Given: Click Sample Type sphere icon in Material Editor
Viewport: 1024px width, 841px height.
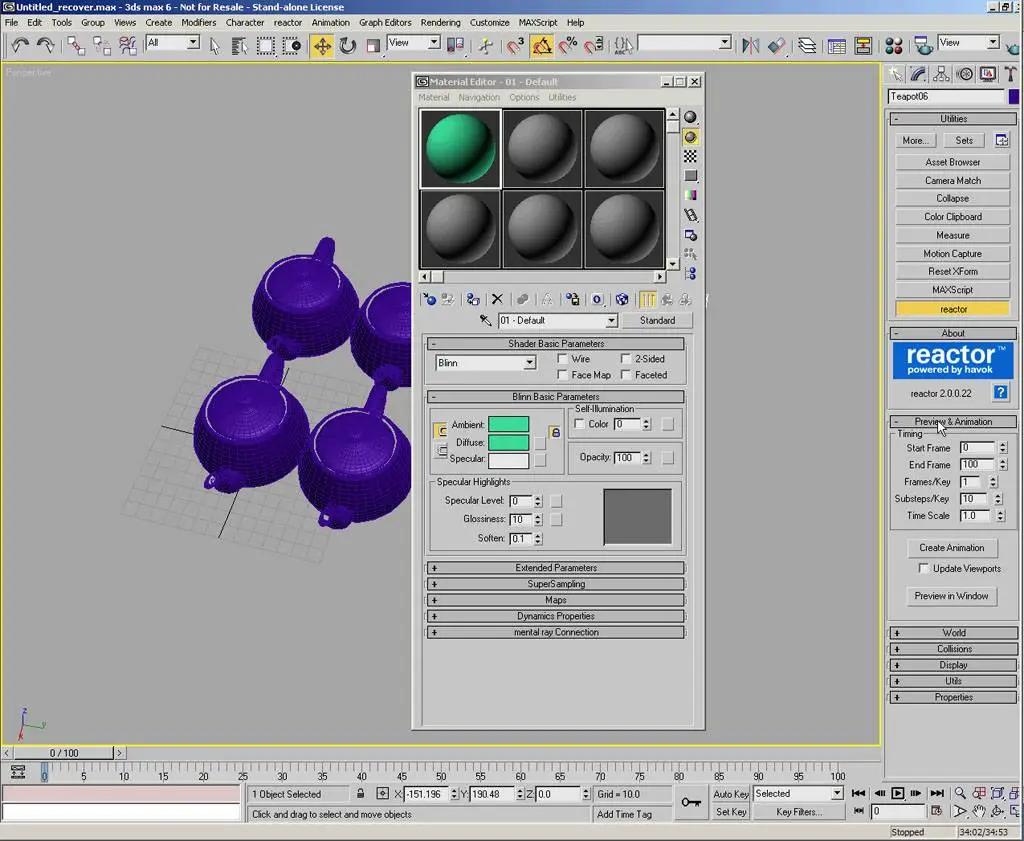Looking at the screenshot, I should (x=690, y=117).
